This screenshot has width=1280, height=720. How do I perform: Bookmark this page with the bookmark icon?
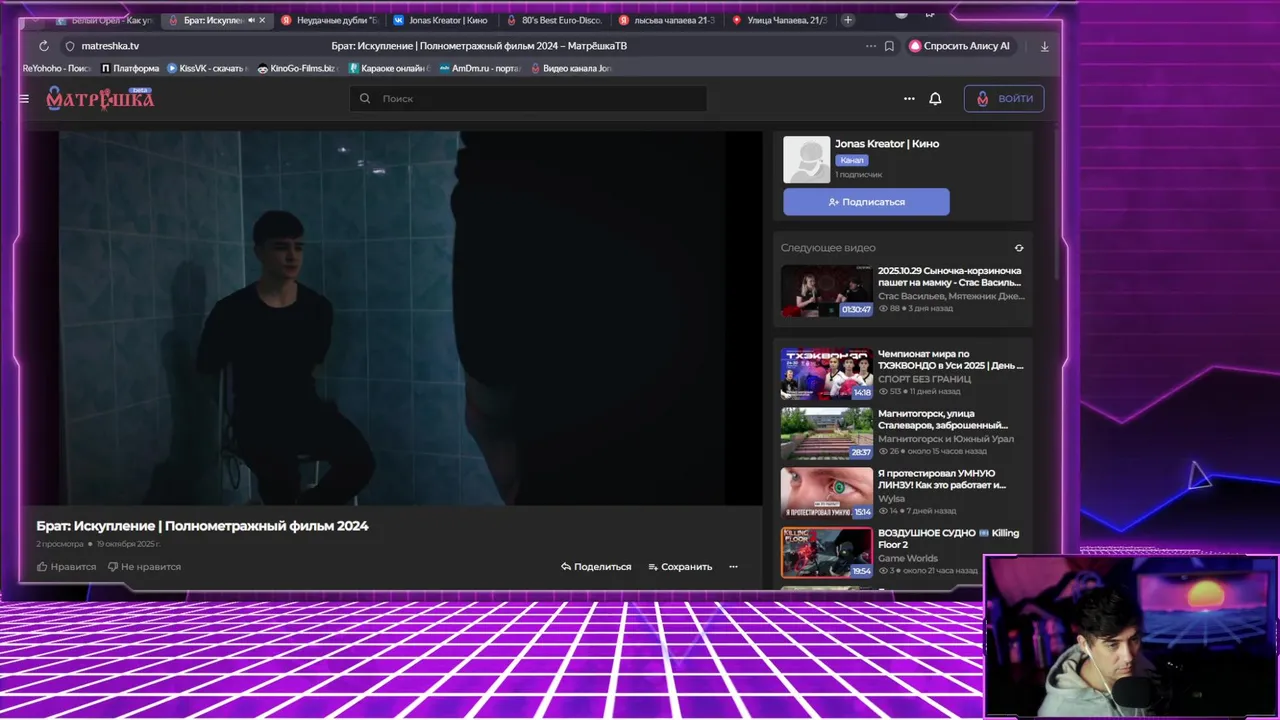click(889, 46)
